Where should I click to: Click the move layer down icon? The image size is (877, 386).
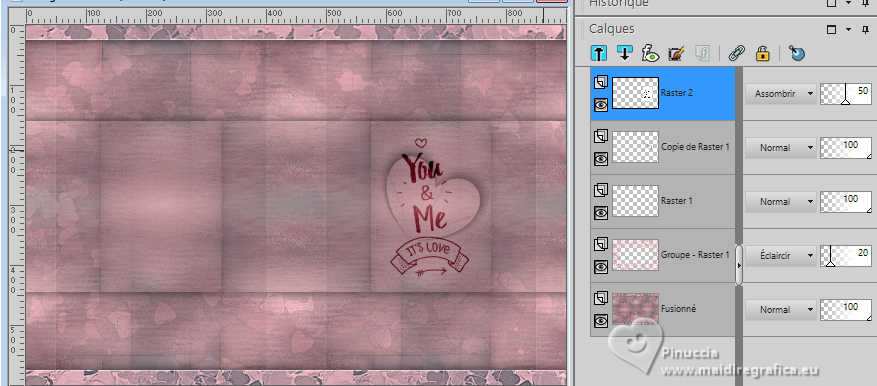[624, 53]
